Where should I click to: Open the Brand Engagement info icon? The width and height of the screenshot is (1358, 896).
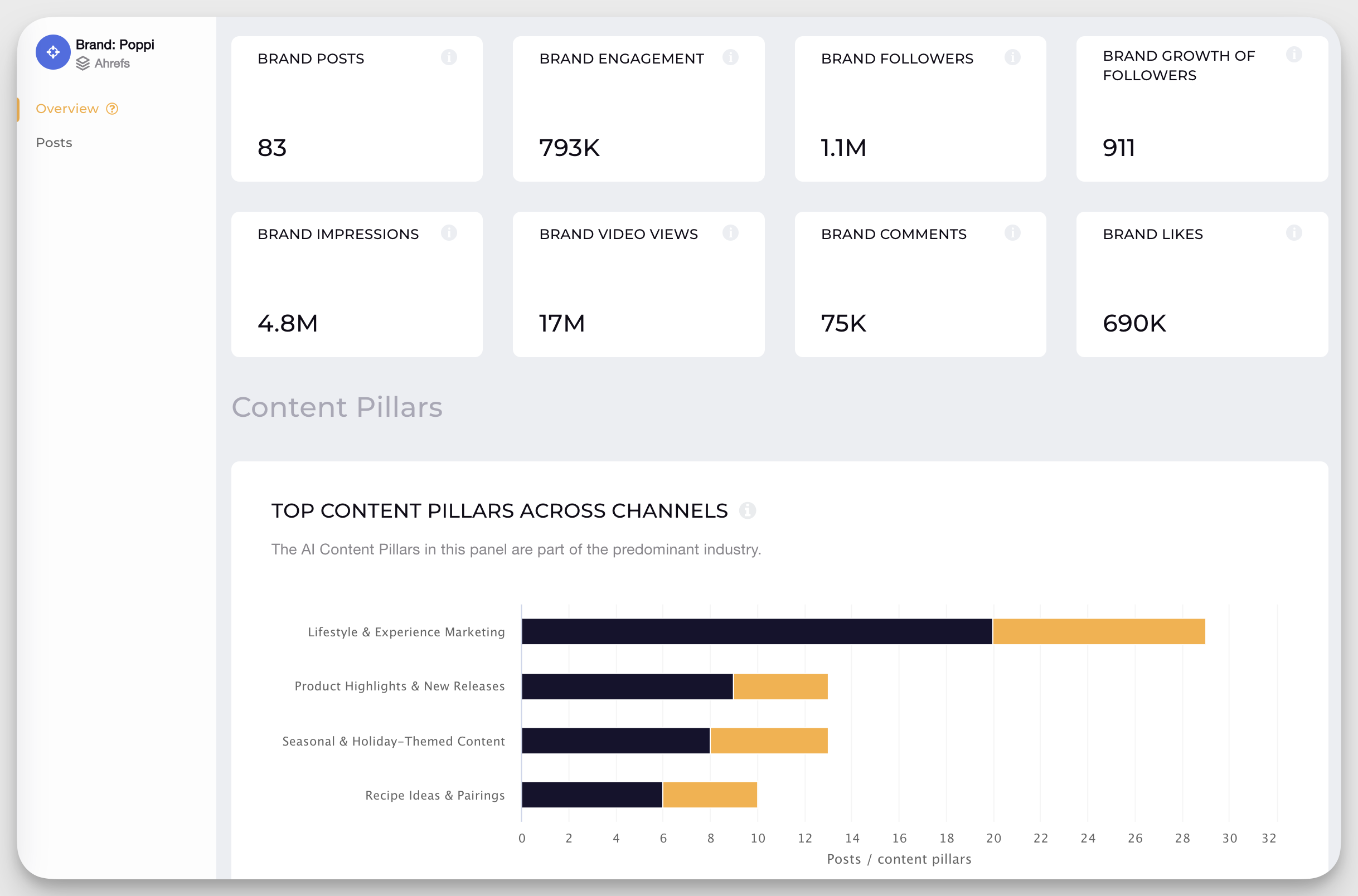(x=730, y=57)
